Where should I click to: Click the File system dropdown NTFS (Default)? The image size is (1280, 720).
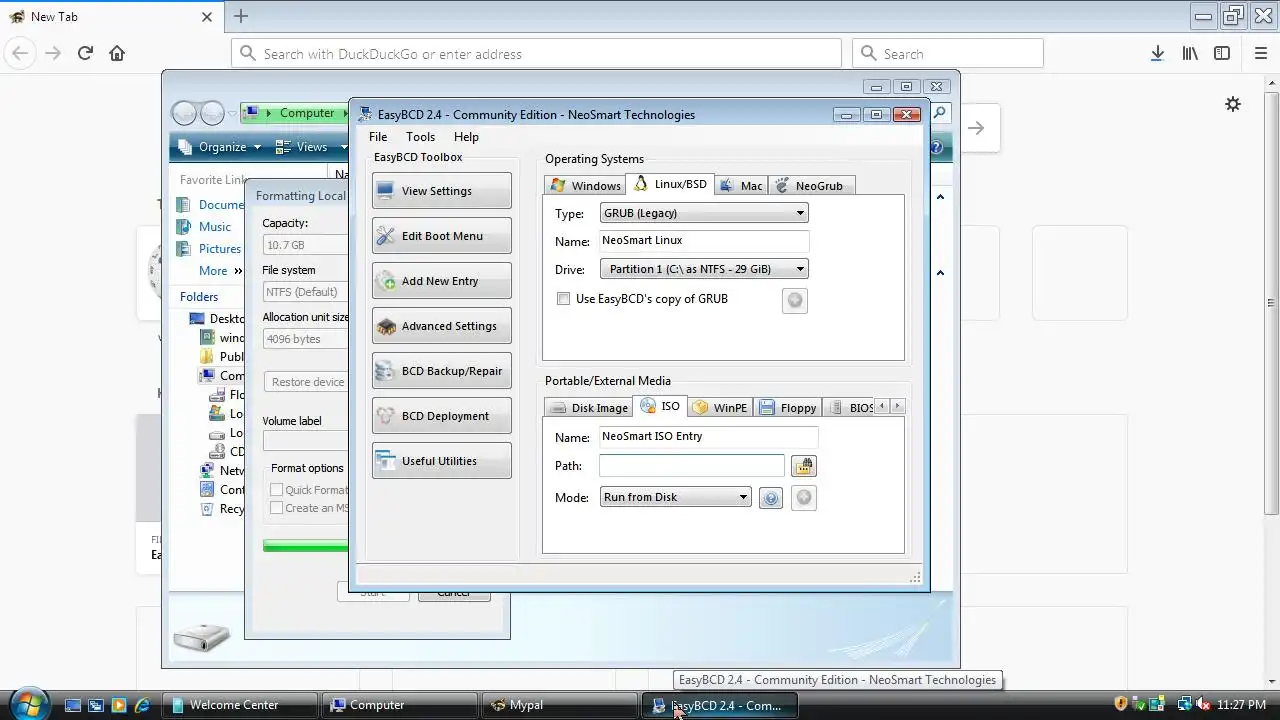305,292
